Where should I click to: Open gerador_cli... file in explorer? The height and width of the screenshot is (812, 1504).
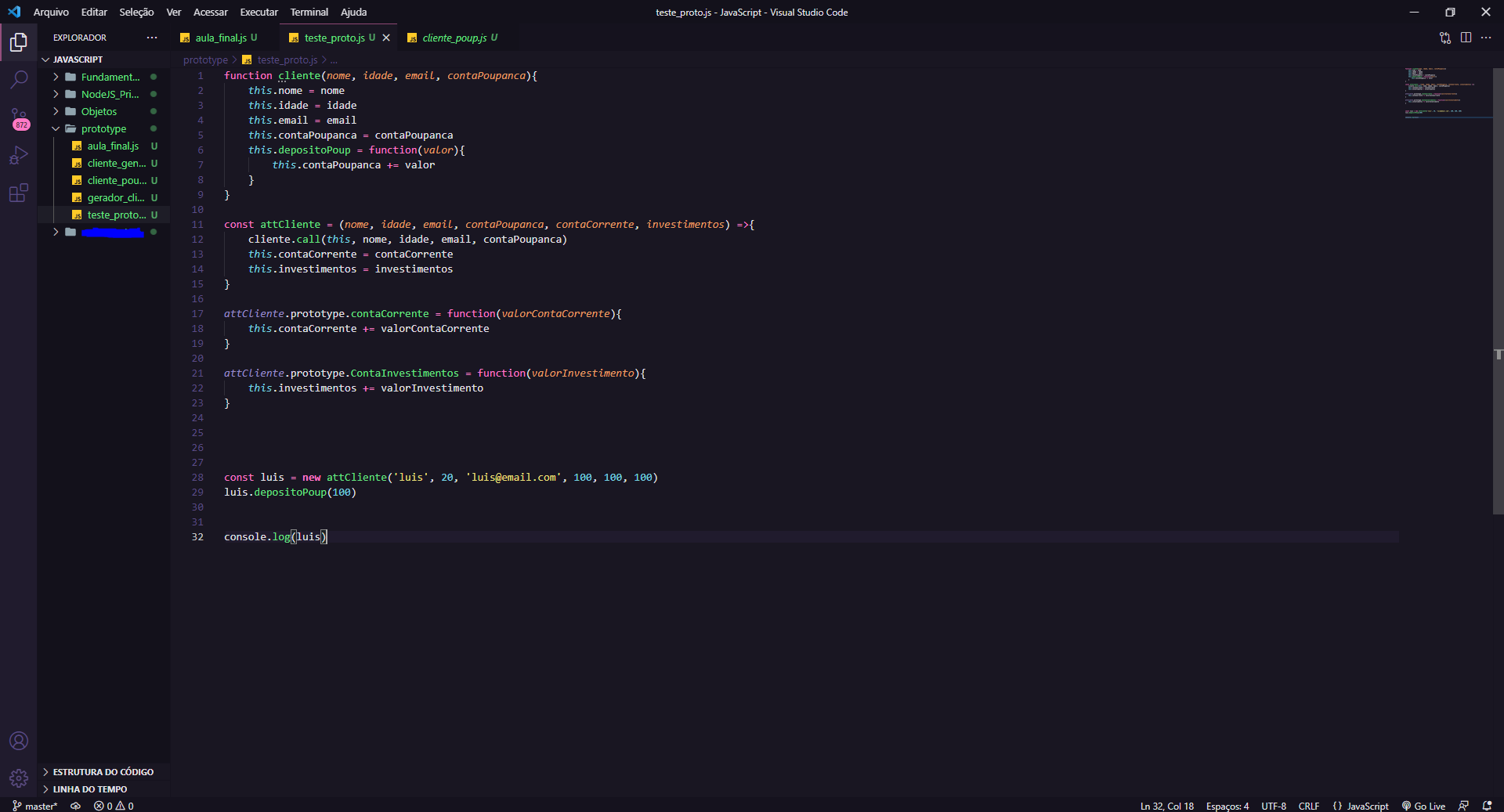pos(103,197)
